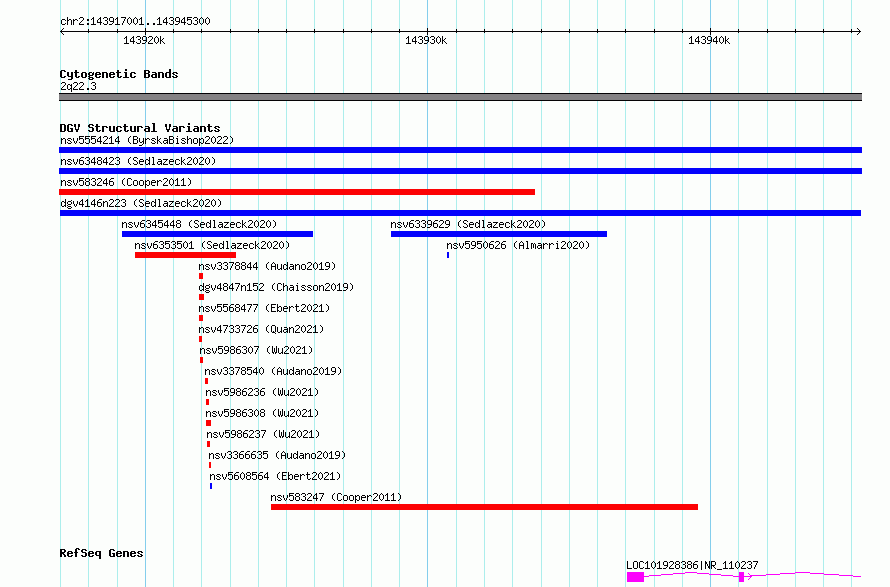Select the blue mark under nsv5608564
This screenshot has height=587, width=890.
tap(211, 486)
